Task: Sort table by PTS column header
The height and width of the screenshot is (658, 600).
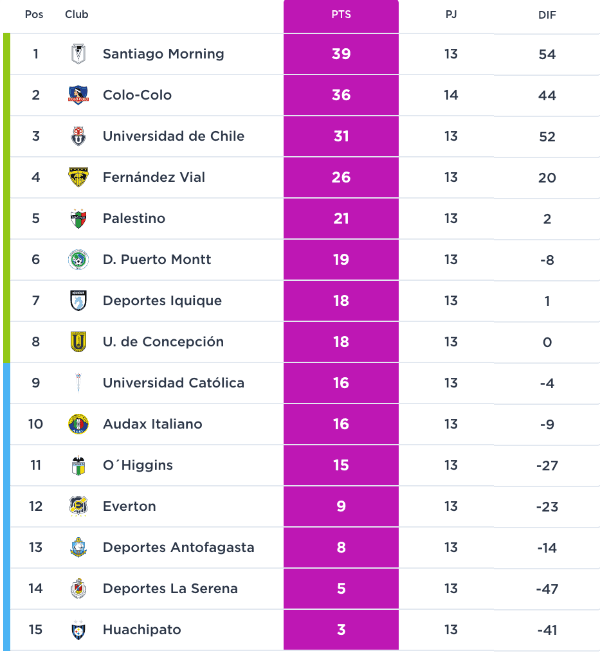Action: [x=341, y=15]
